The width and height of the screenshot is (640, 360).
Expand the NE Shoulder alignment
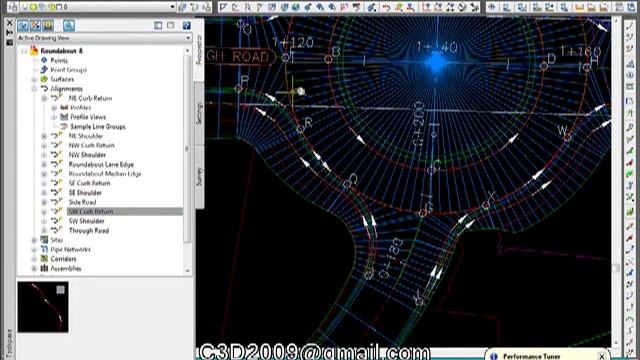pos(44,136)
